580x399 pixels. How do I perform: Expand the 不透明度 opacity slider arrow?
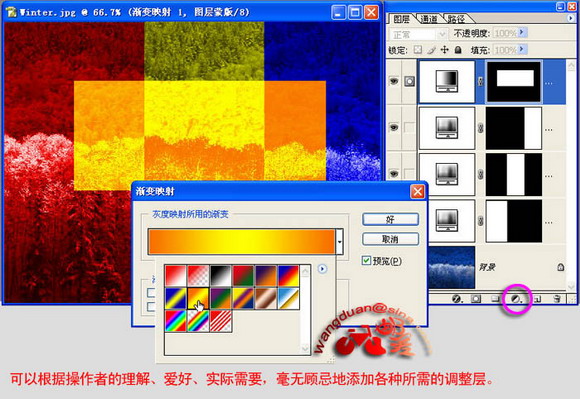(522, 33)
